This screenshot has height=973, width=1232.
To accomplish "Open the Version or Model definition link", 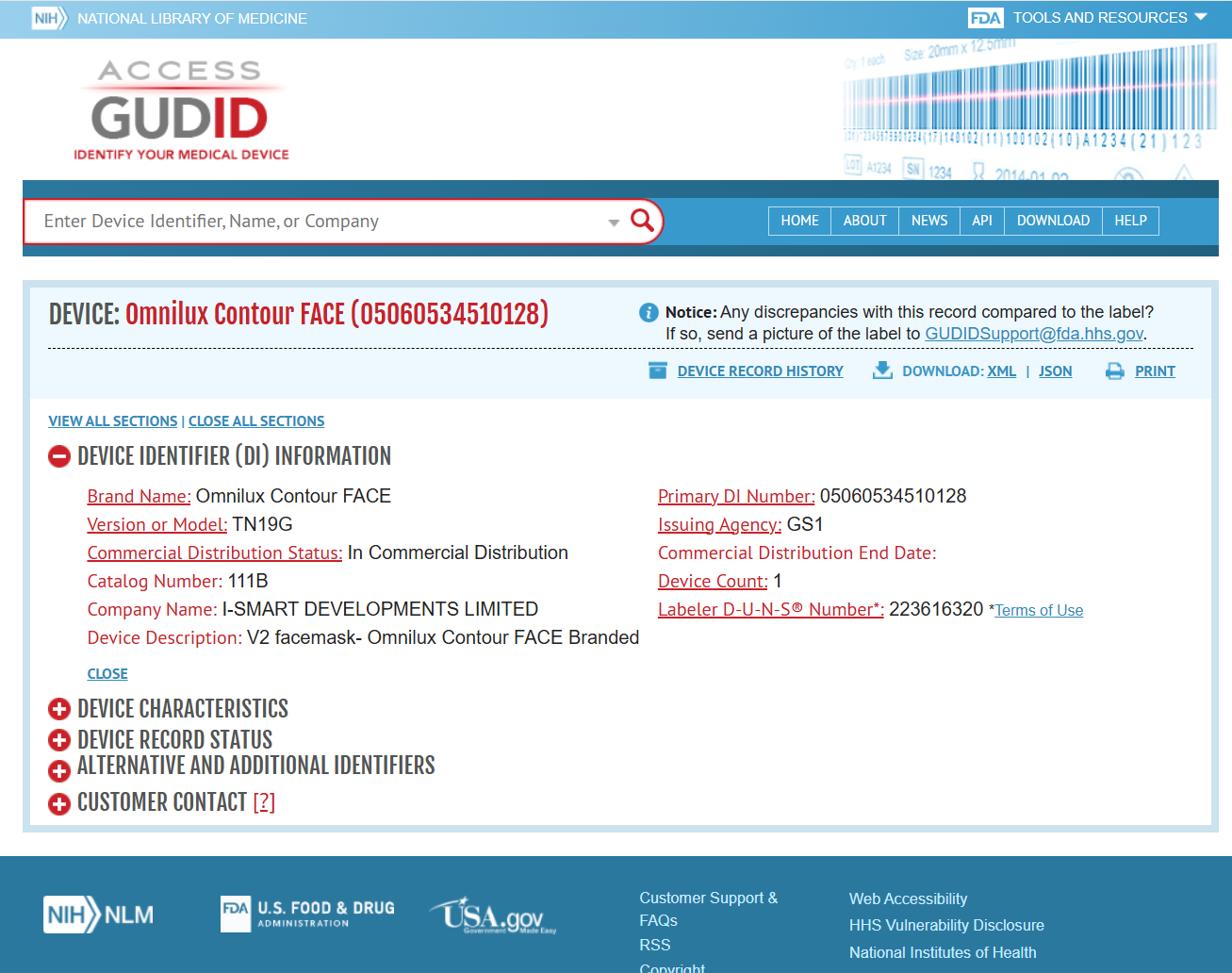I will pyautogui.click(x=157, y=525).
